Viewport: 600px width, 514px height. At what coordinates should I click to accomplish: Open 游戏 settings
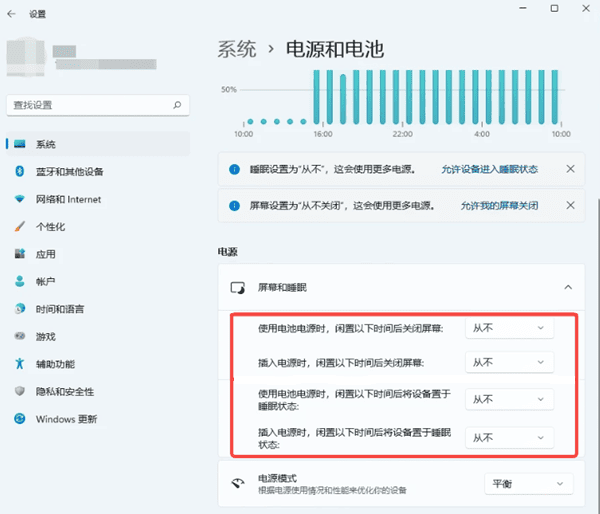(98, 336)
